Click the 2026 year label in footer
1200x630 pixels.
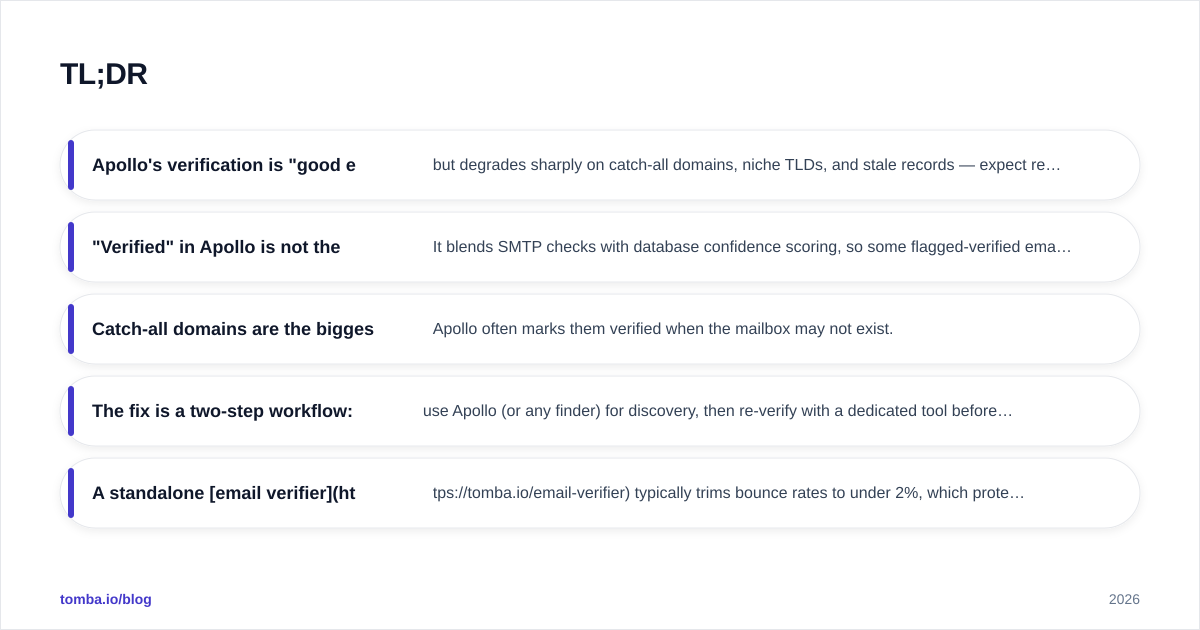(x=1124, y=599)
